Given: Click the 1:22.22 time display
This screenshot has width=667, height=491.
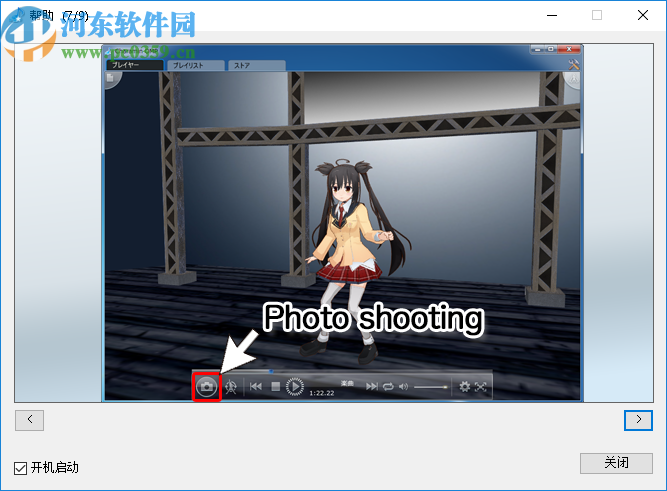Looking at the screenshot, I should click(x=322, y=393).
